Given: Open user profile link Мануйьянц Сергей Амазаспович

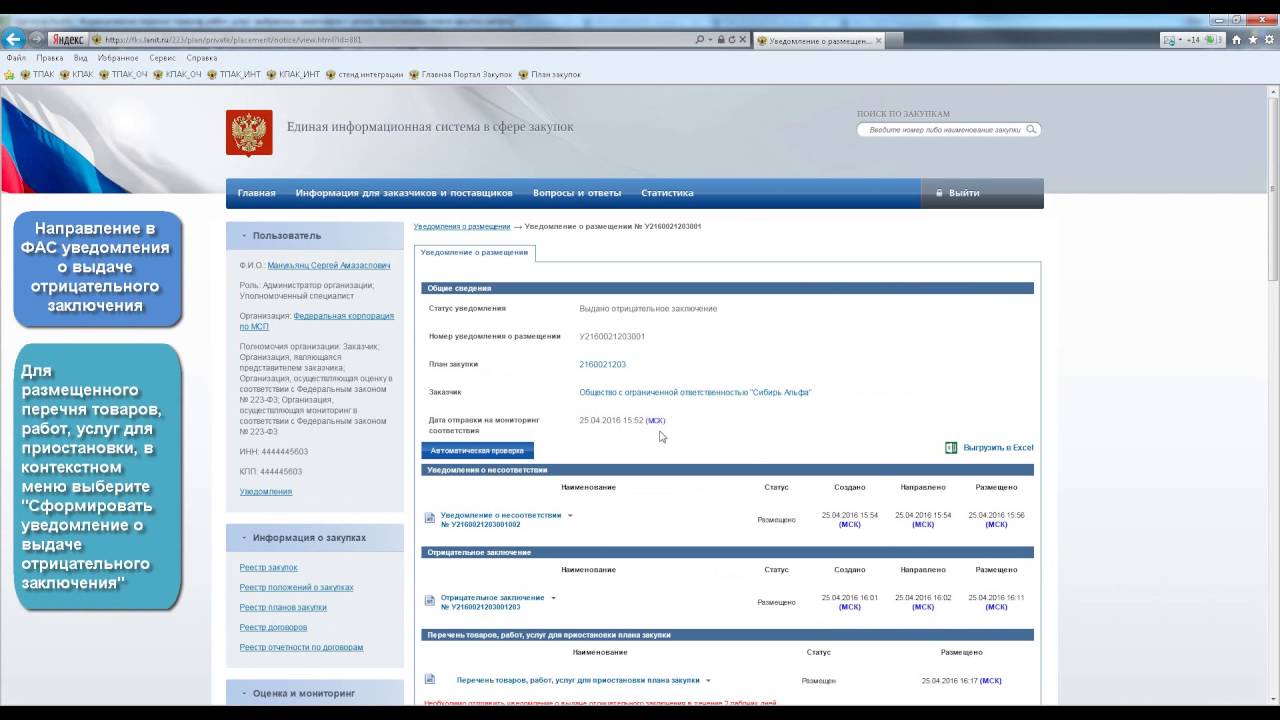Looking at the screenshot, I should point(329,266).
